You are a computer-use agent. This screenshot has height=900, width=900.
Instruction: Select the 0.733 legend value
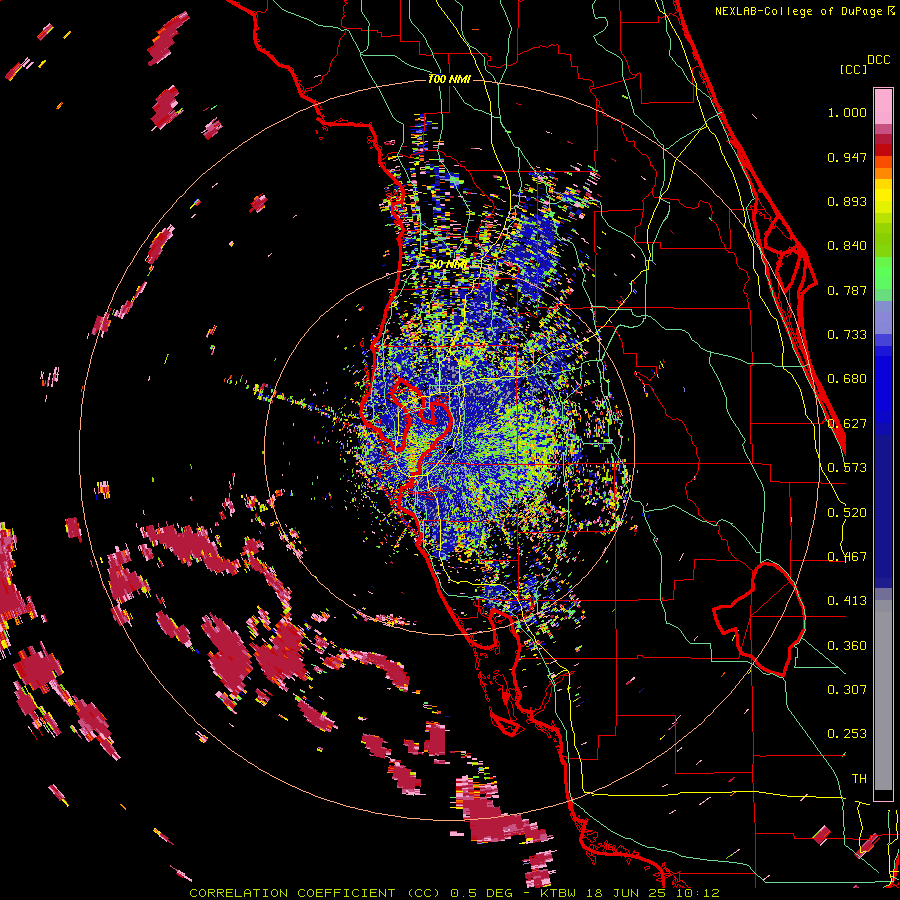click(847, 335)
